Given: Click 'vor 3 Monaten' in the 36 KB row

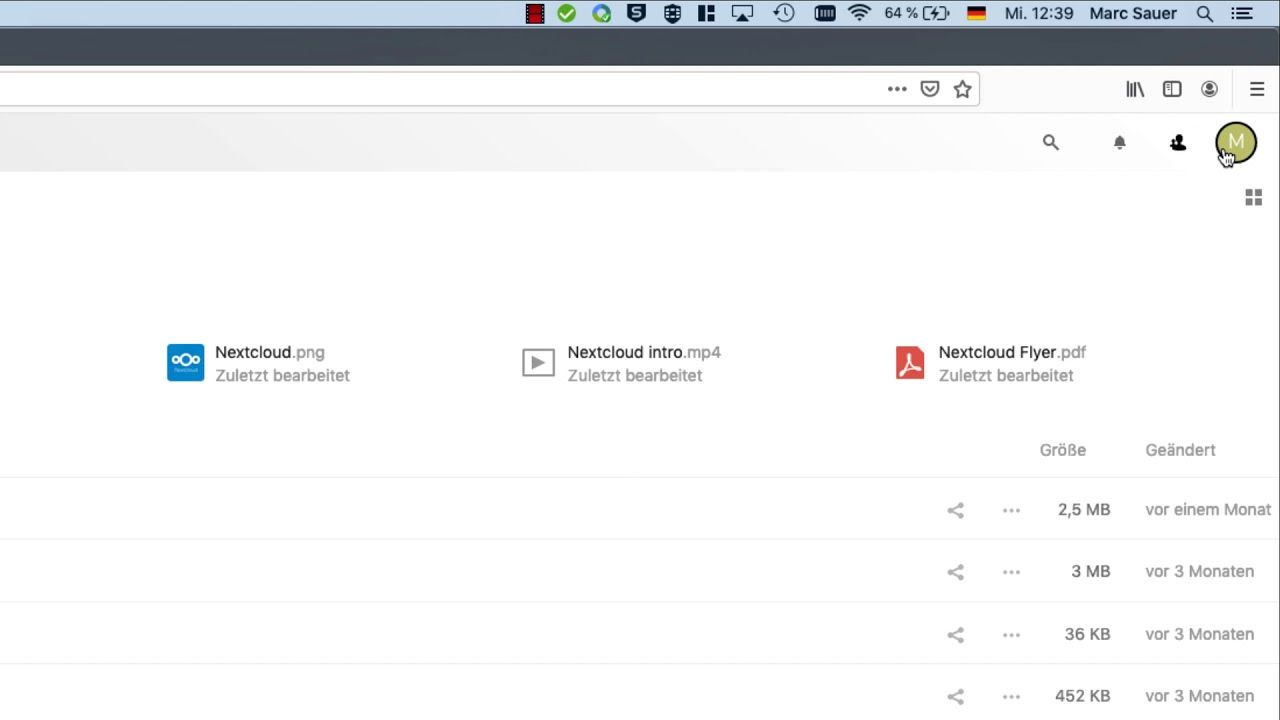Looking at the screenshot, I should 1200,634.
